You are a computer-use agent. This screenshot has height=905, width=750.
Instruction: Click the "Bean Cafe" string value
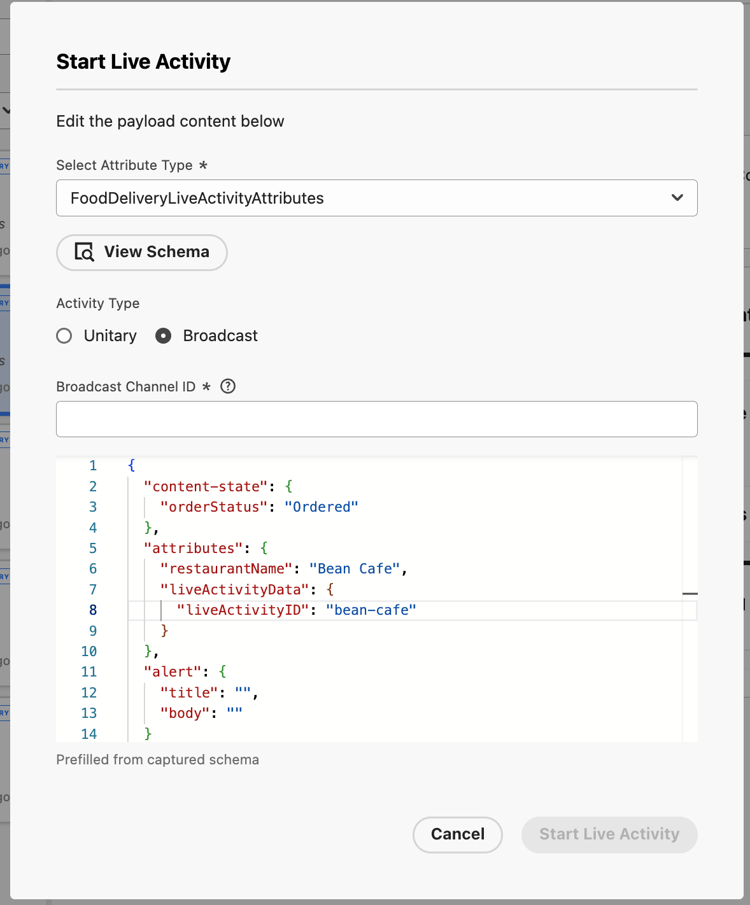coord(355,569)
